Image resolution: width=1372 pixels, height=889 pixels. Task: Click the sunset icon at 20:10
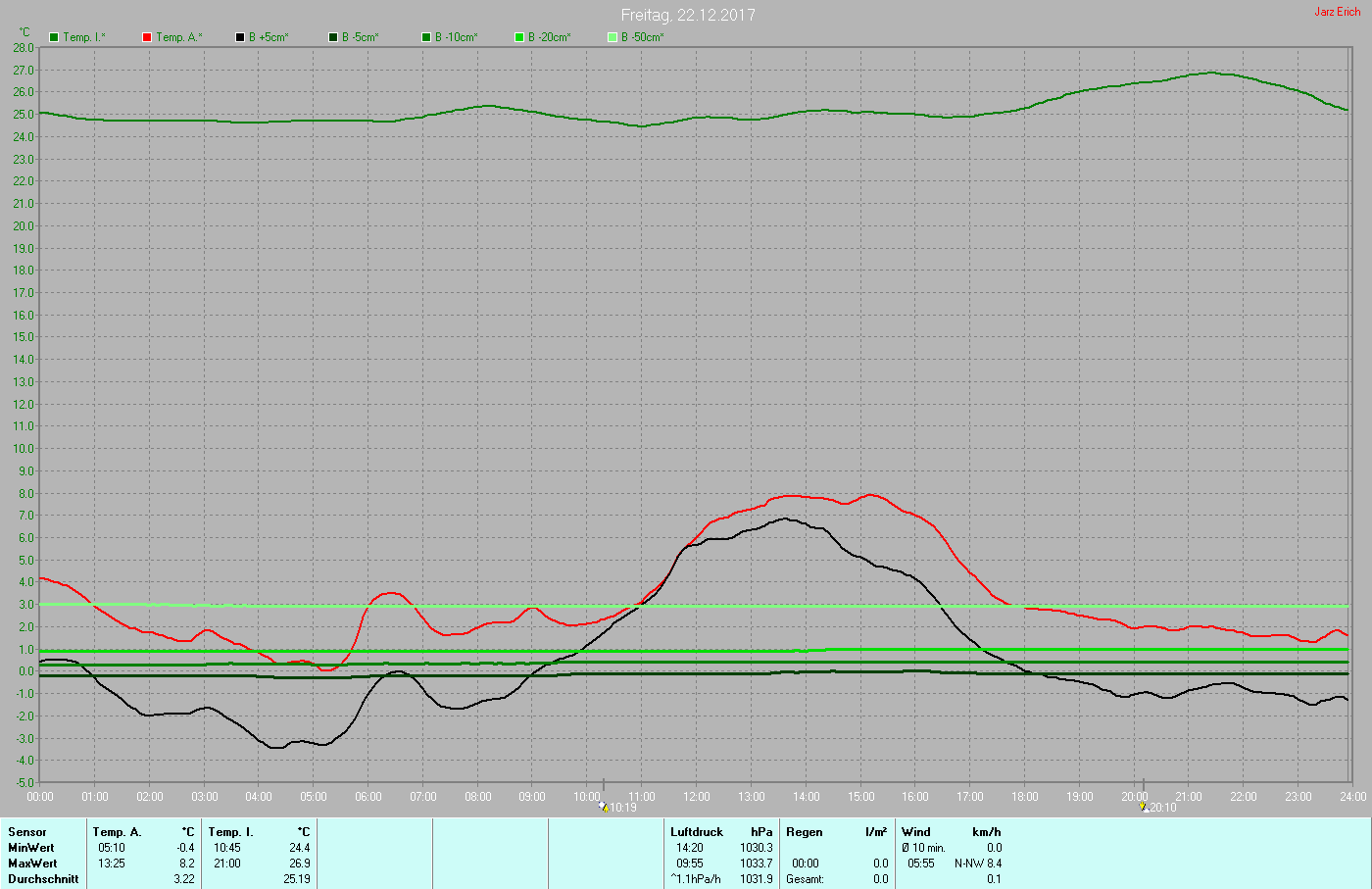pyautogui.click(x=1145, y=807)
